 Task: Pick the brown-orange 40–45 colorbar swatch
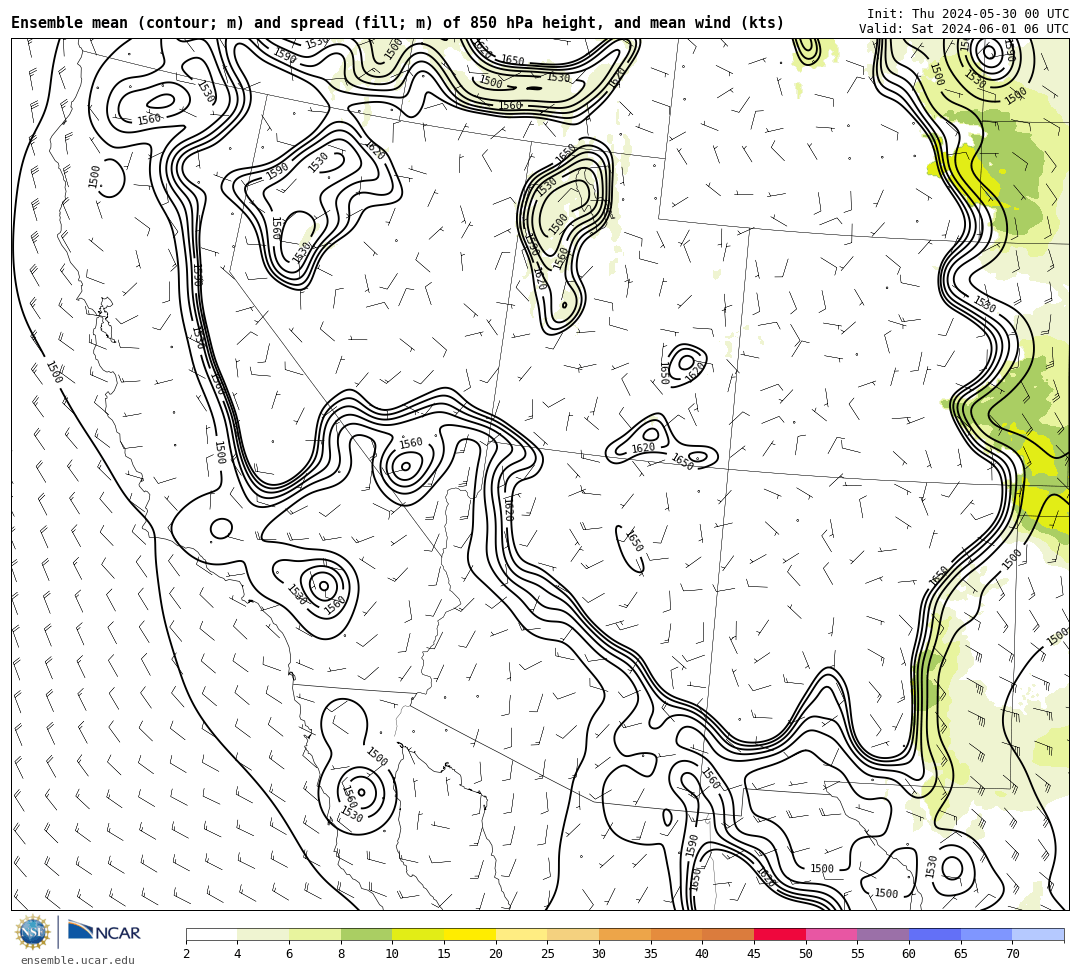(728, 934)
